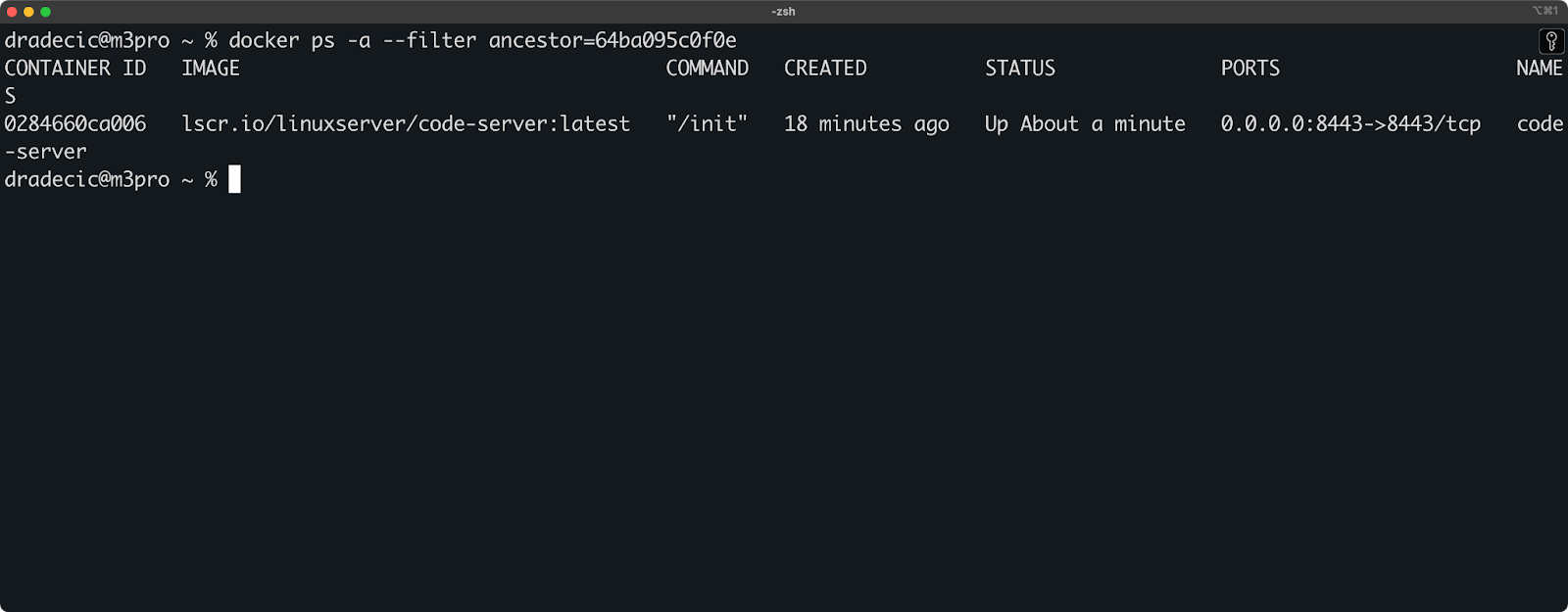Image resolution: width=1568 pixels, height=612 pixels.
Task: Minimize the terminal with the yellow button
Action: [28, 12]
